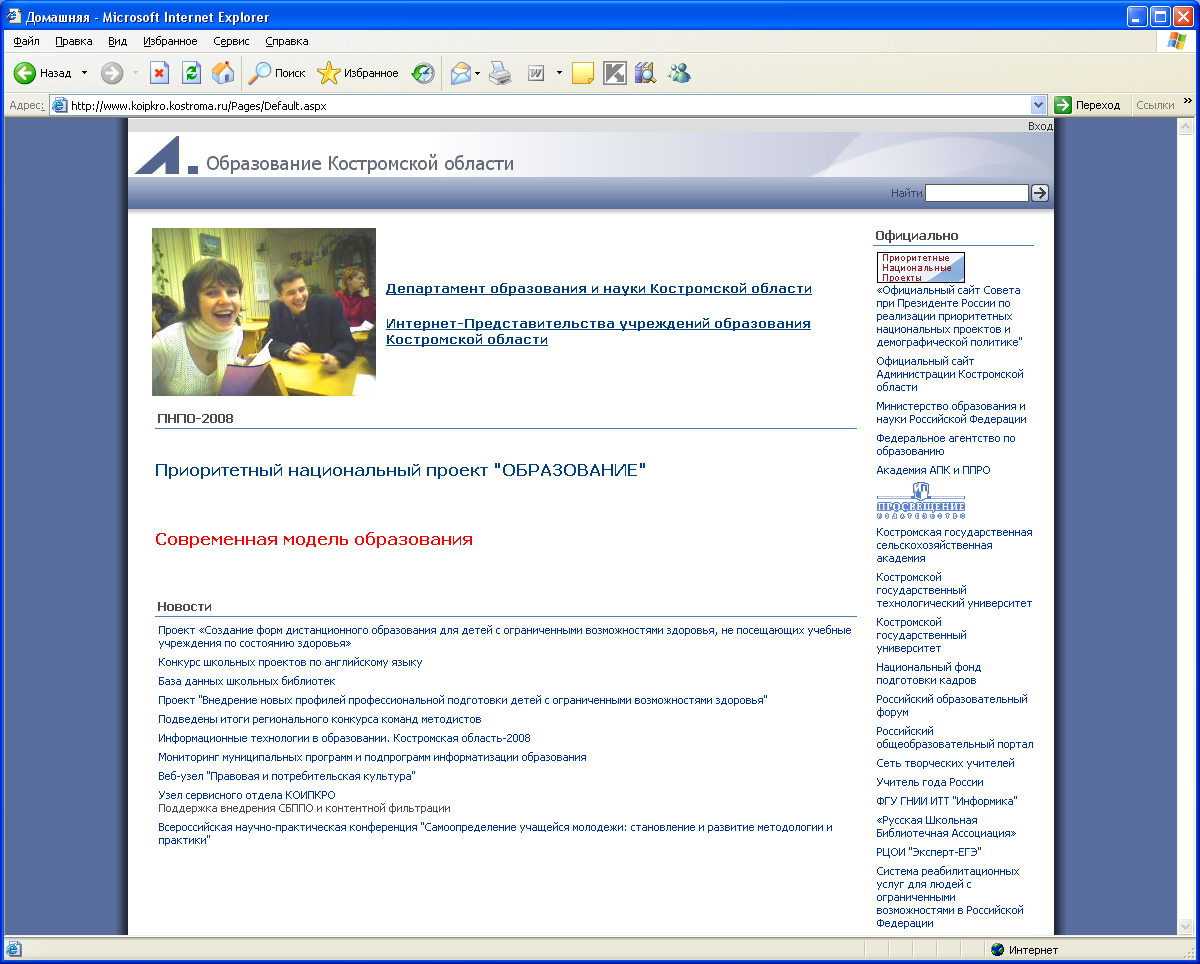The width and height of the screenshot is (1200, 964).
Task: Open ФГУ ГНИИ ИТТ Информика link
Action: [x=946, y=801]
